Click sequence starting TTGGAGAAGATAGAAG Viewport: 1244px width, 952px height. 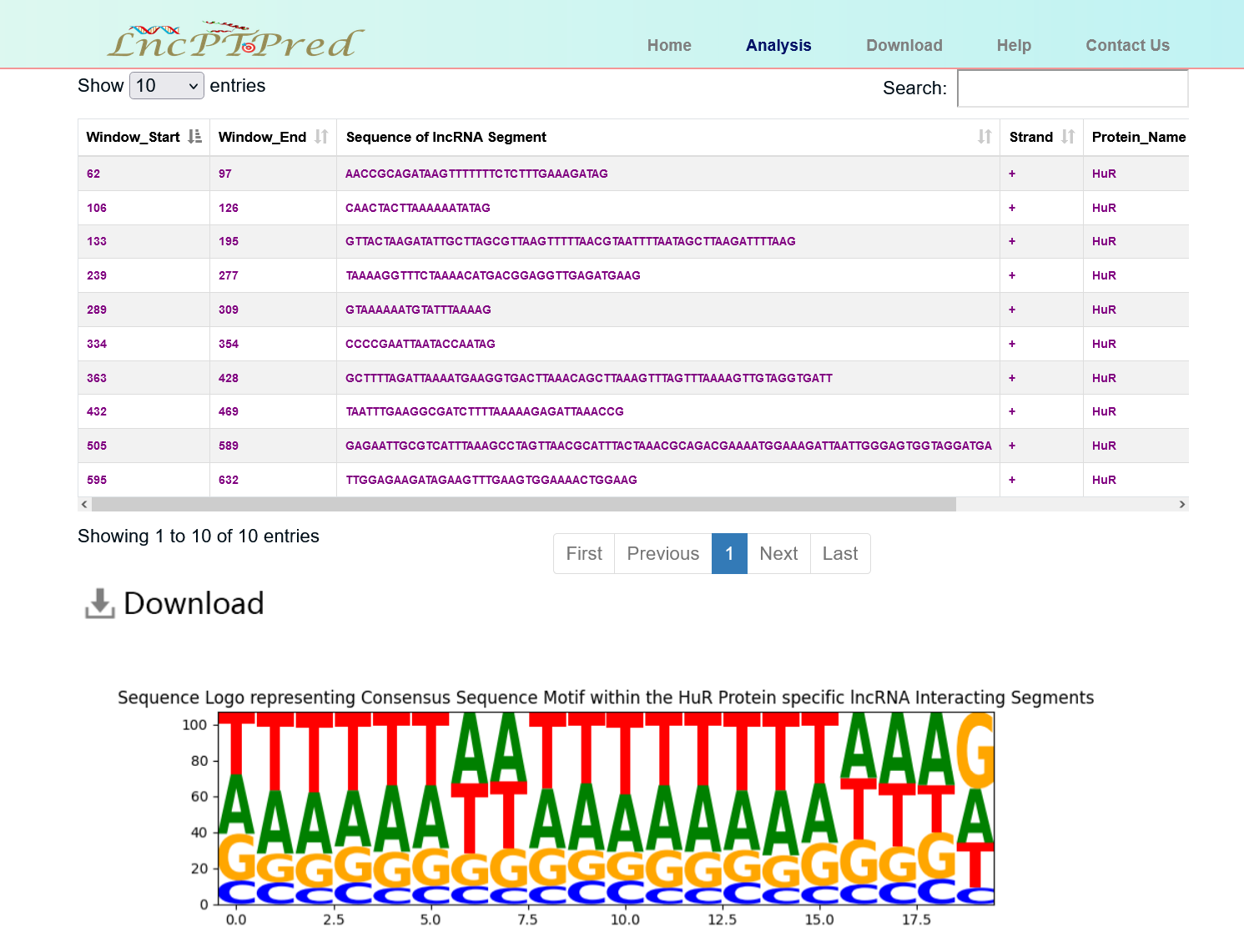(491, 480)
